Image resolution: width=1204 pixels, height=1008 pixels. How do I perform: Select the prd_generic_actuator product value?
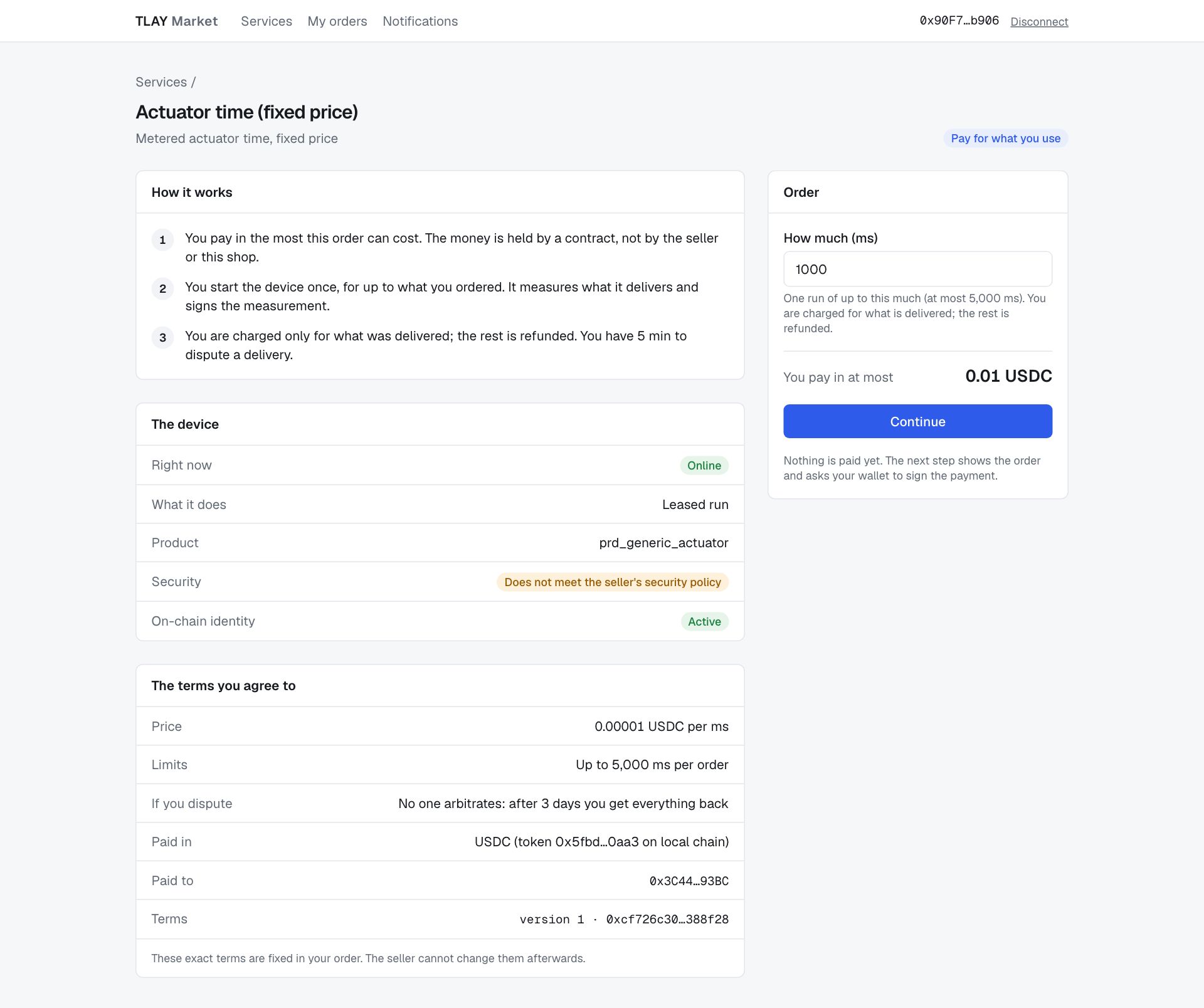(x=663, y=543)
